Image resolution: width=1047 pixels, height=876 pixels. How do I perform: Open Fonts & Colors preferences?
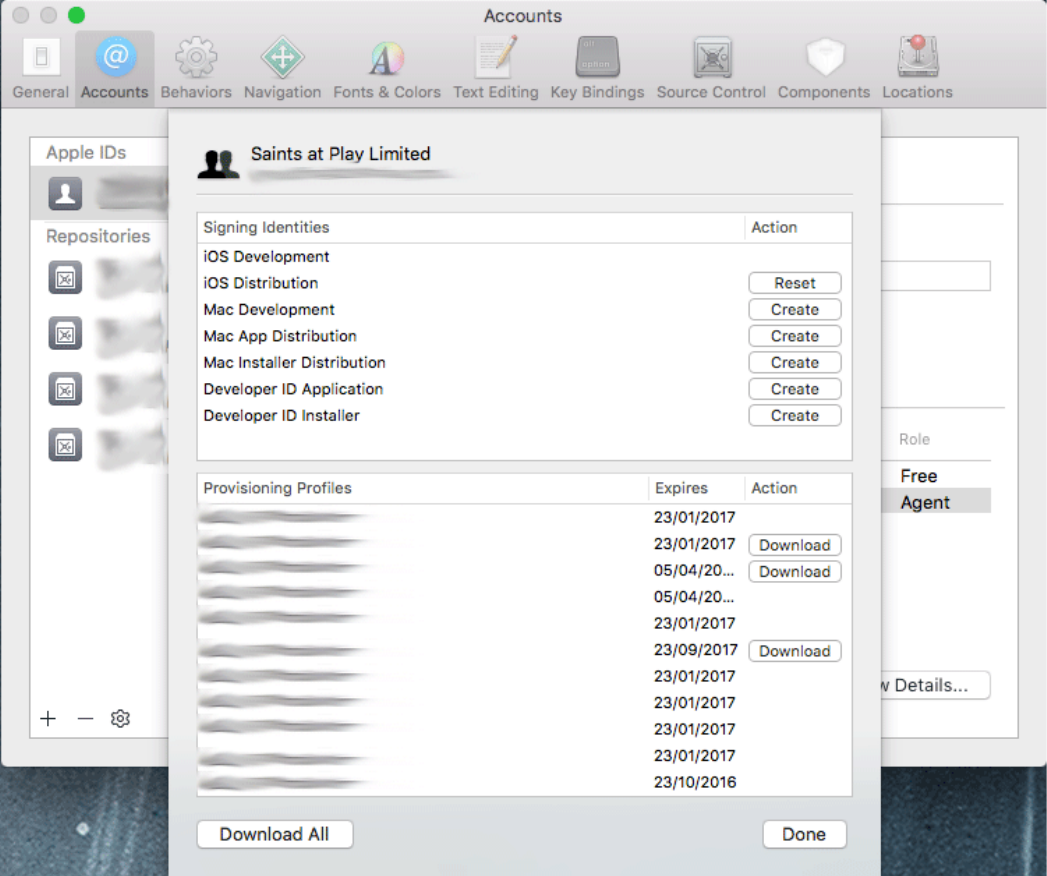(x=387, y=69)
